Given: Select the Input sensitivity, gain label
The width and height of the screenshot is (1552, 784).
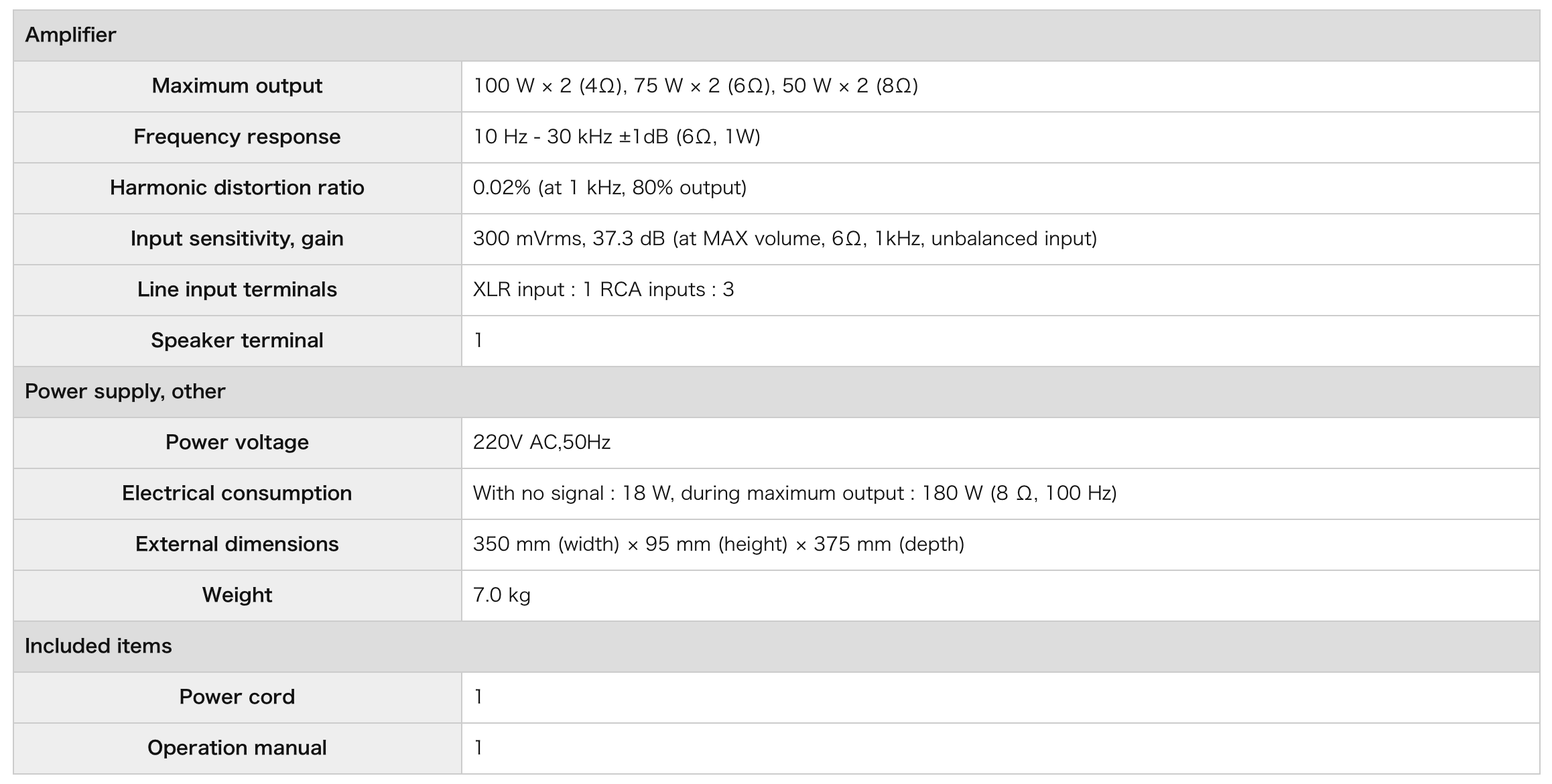Looking at the screenshot, I should [x=237, y=239].
